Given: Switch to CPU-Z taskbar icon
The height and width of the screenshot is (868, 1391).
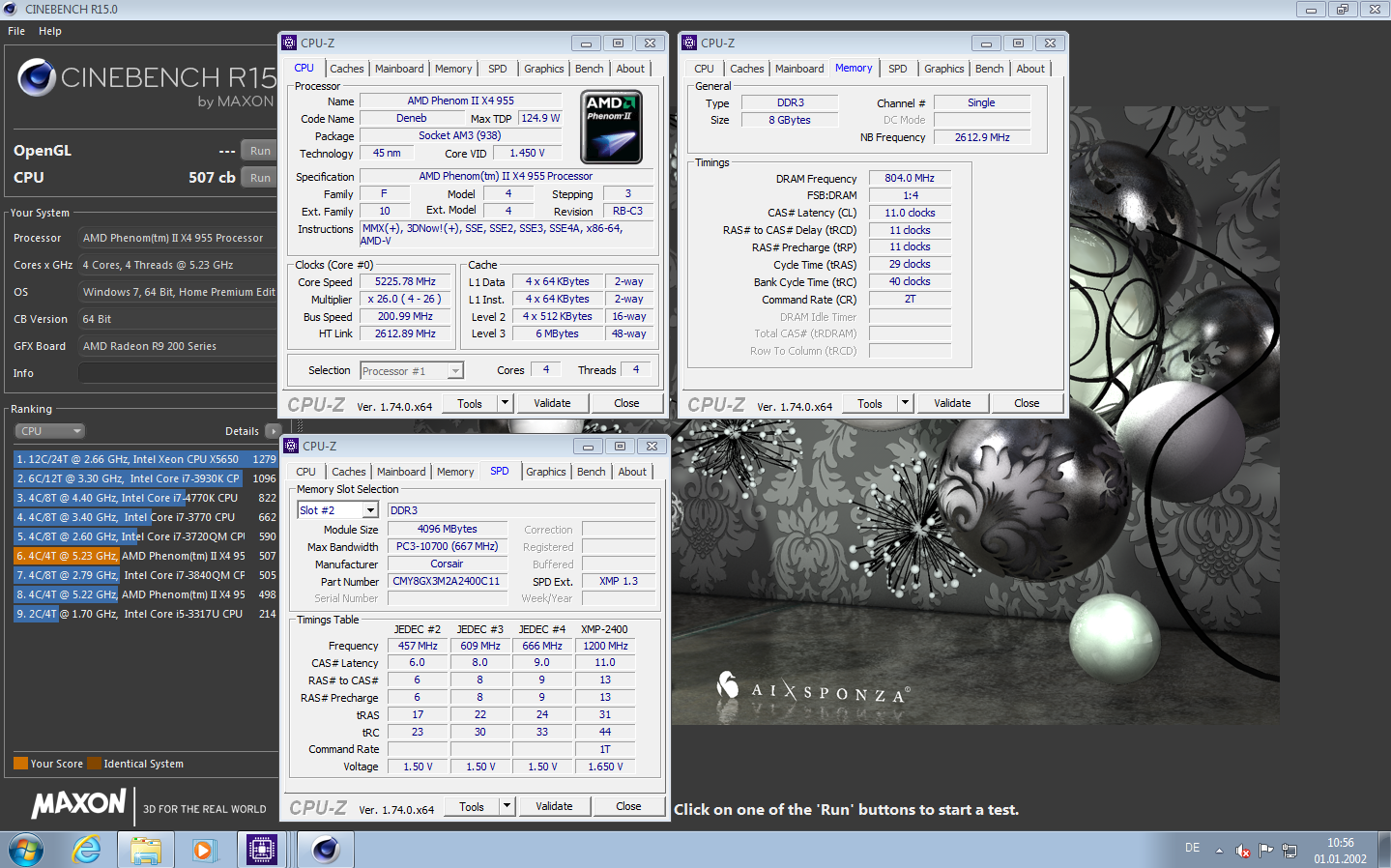Looking at the screenshot, I should click(x=262, y=850).
